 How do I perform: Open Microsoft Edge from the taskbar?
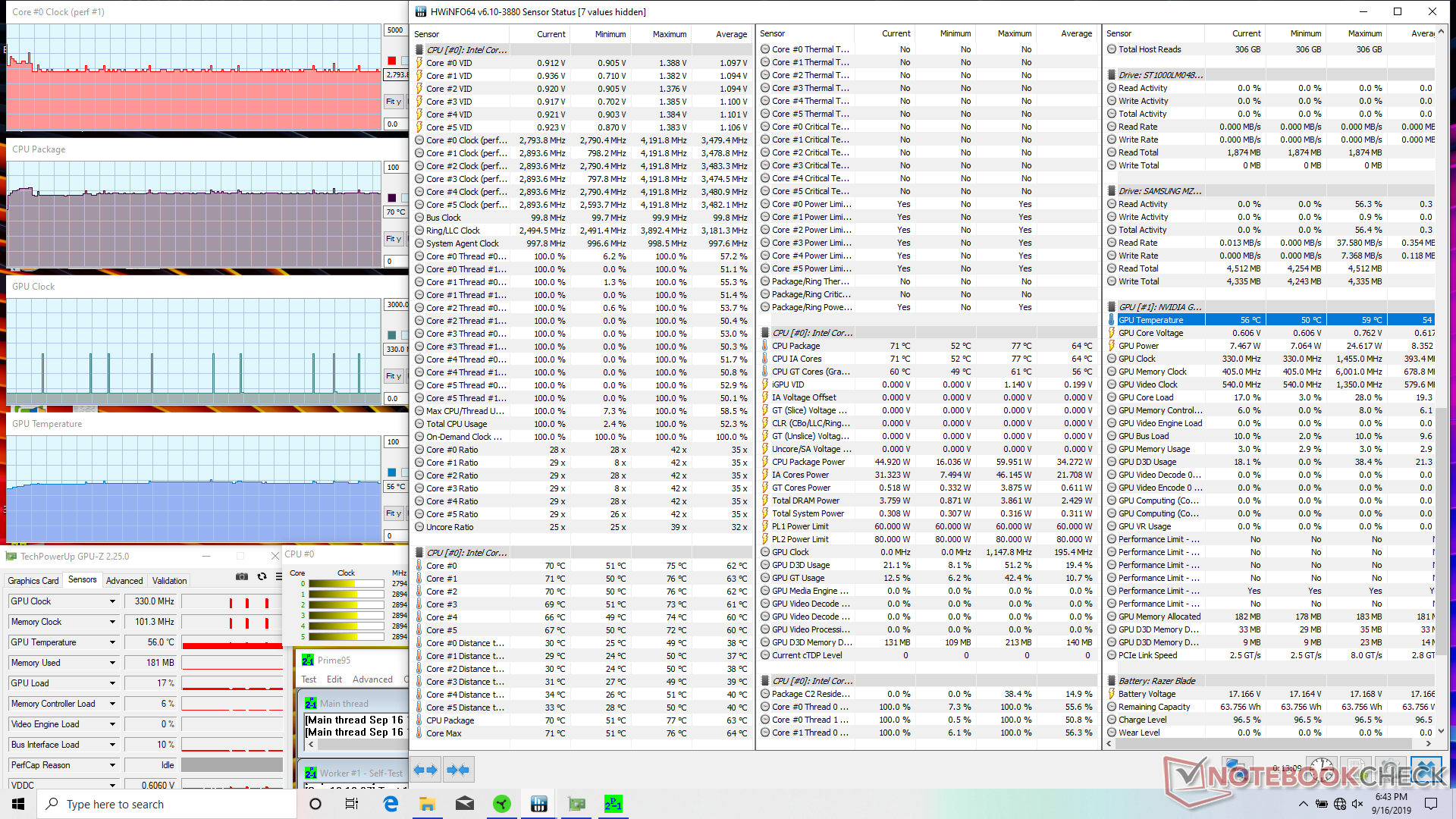tap(391, 804)
